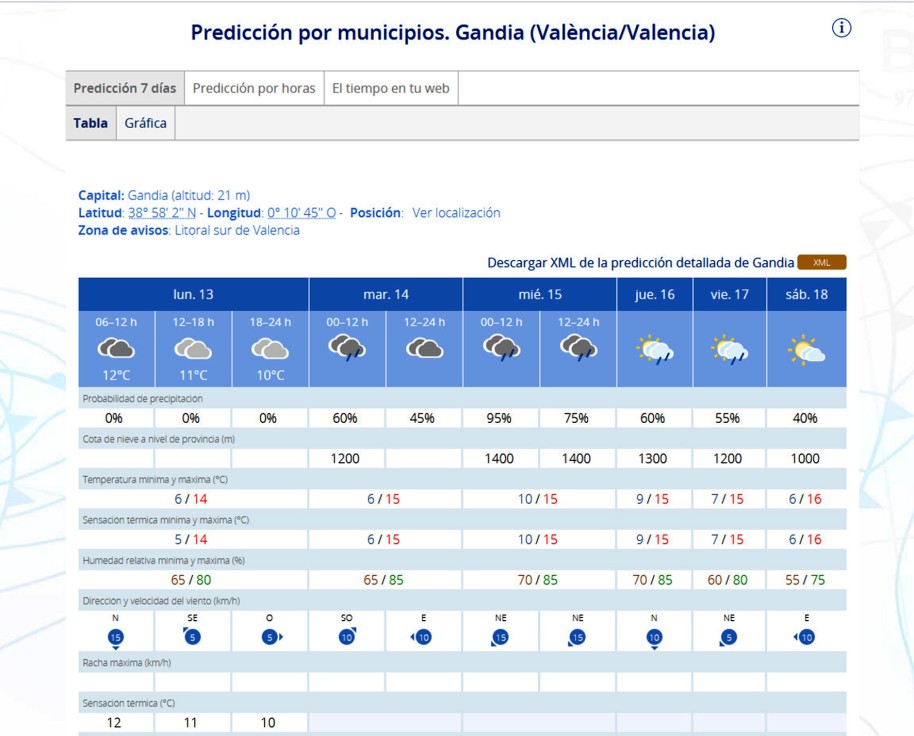The width and height of the screenshot is (914, 736).
Task: Click mar. 14 E wind 10 km/h icon
Action: tap(421, 637)
